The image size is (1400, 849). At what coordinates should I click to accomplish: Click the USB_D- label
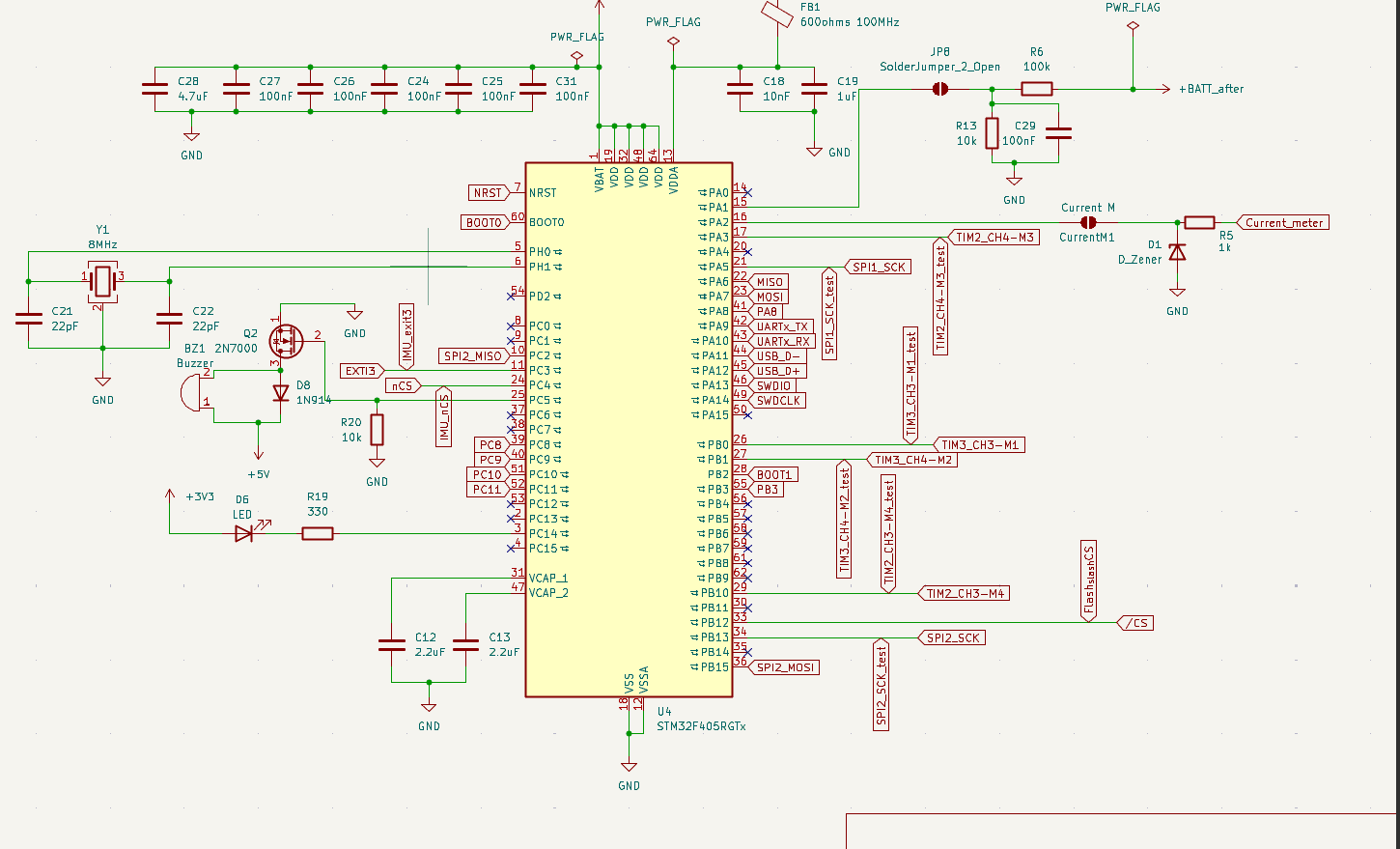coord(776,356)
